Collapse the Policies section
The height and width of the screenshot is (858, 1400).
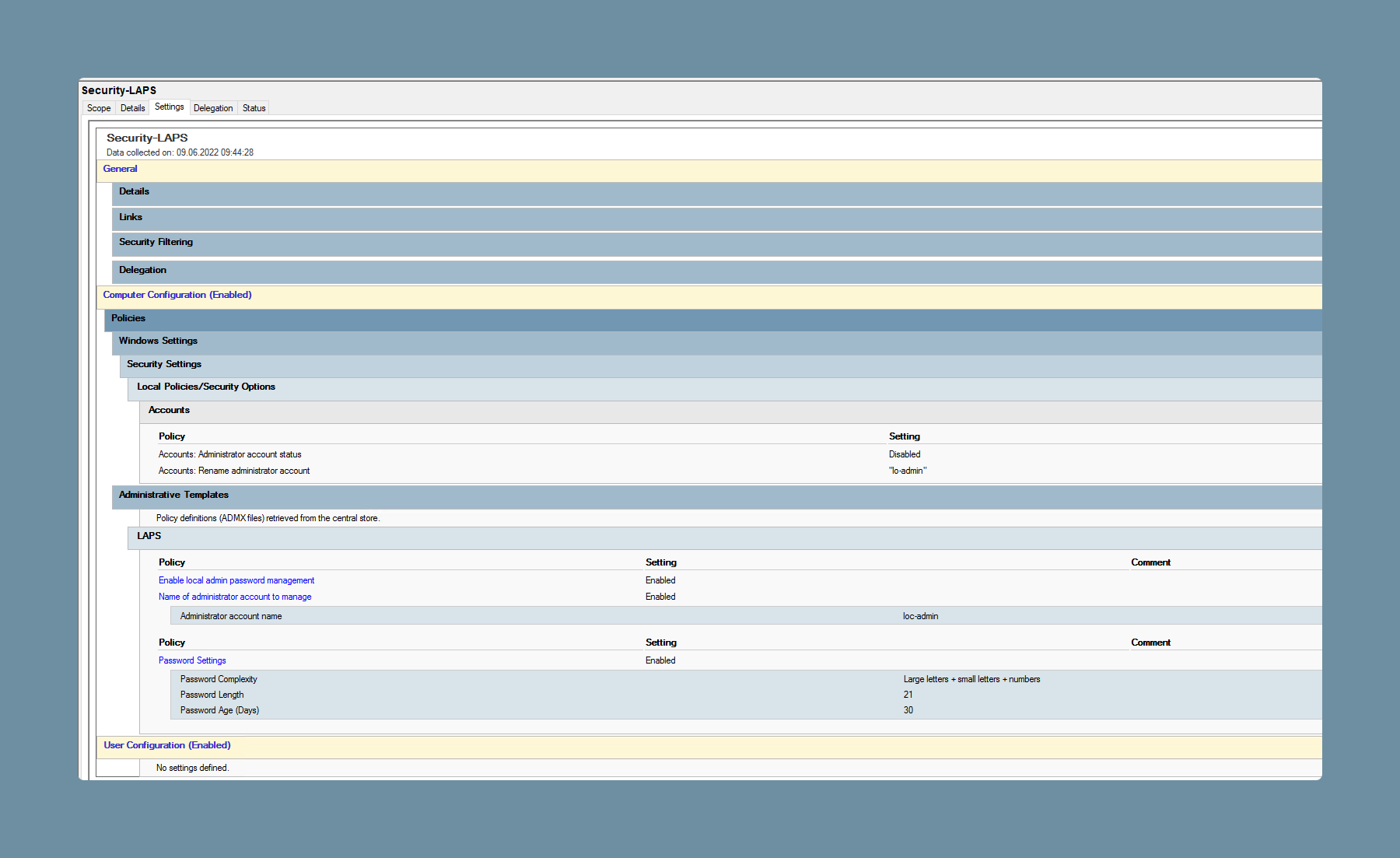(x=712, y=320)
